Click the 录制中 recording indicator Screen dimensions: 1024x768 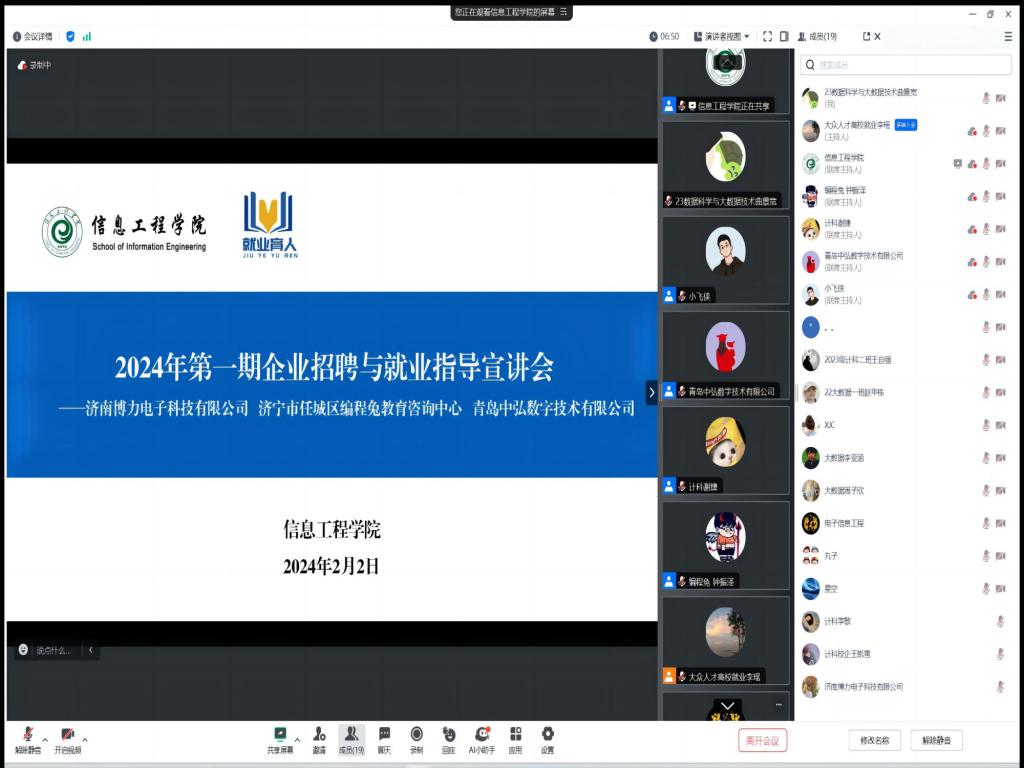[34, 65]
